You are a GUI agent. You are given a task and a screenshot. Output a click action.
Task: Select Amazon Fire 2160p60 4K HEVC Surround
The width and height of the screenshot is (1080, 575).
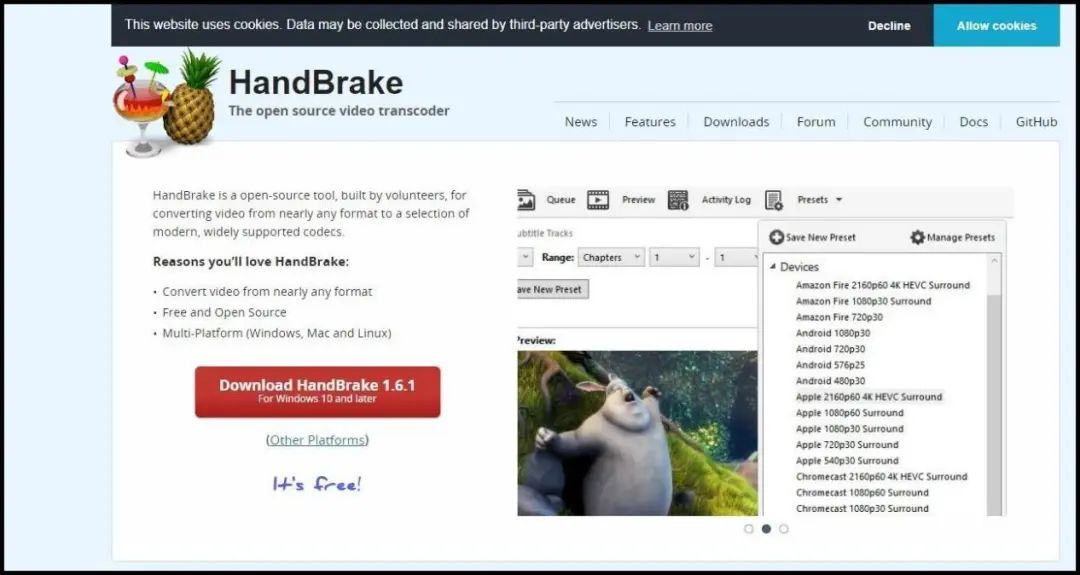[x=882, y=285]
